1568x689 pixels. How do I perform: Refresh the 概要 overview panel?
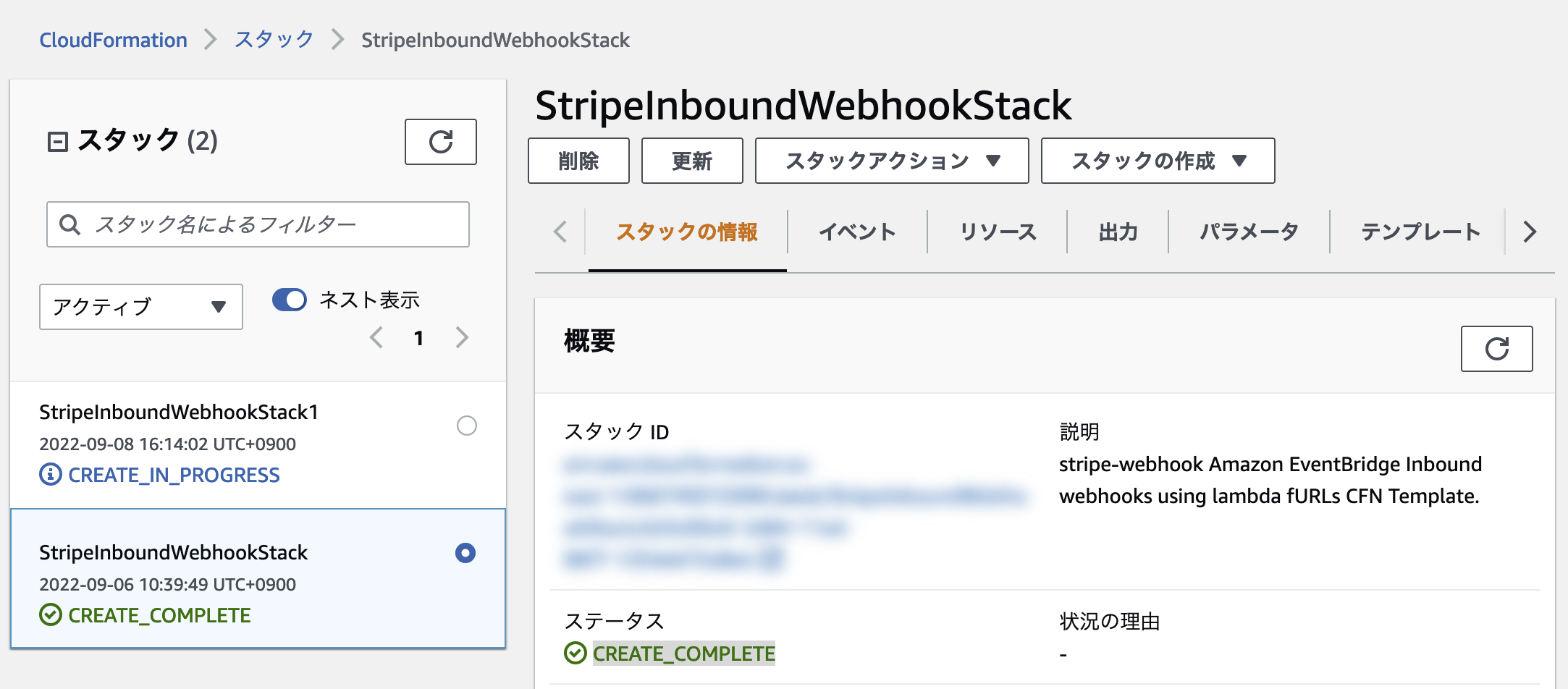[x=1497, y=349]
